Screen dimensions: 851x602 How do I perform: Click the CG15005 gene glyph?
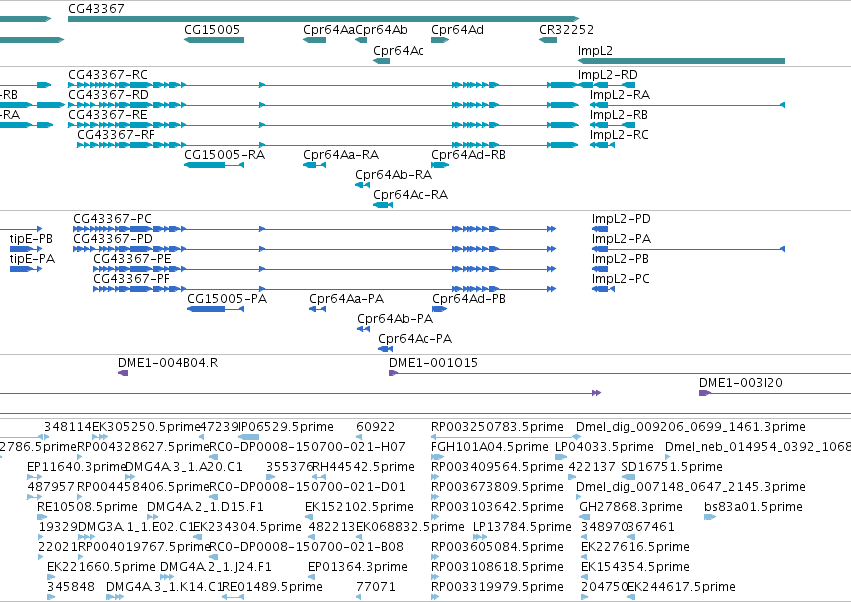pos(214,40)
